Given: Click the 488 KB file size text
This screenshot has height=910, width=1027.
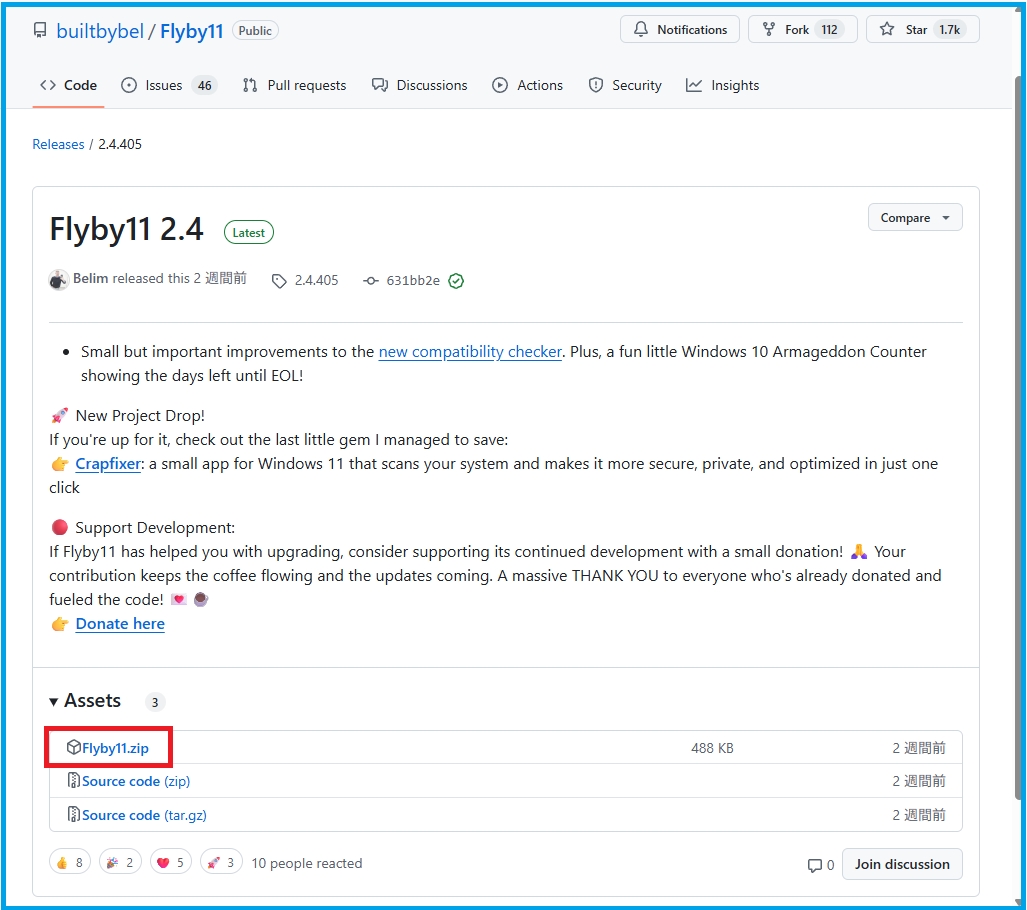Looking at the screenshot, I should 712,748.
